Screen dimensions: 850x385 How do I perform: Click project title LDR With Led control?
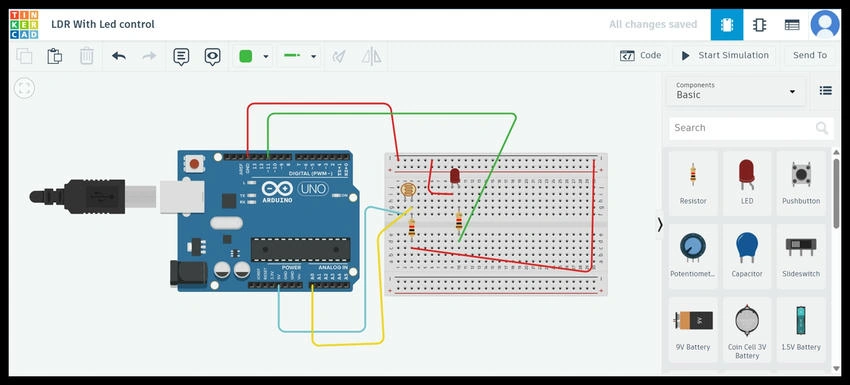point(103,24)
